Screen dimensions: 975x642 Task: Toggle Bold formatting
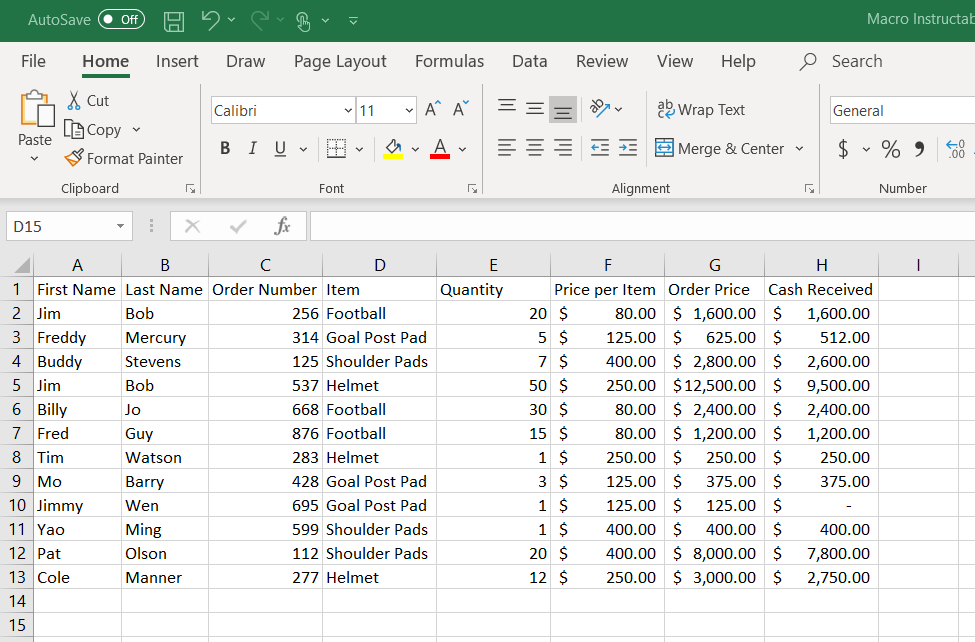click(x=225, y=147)
